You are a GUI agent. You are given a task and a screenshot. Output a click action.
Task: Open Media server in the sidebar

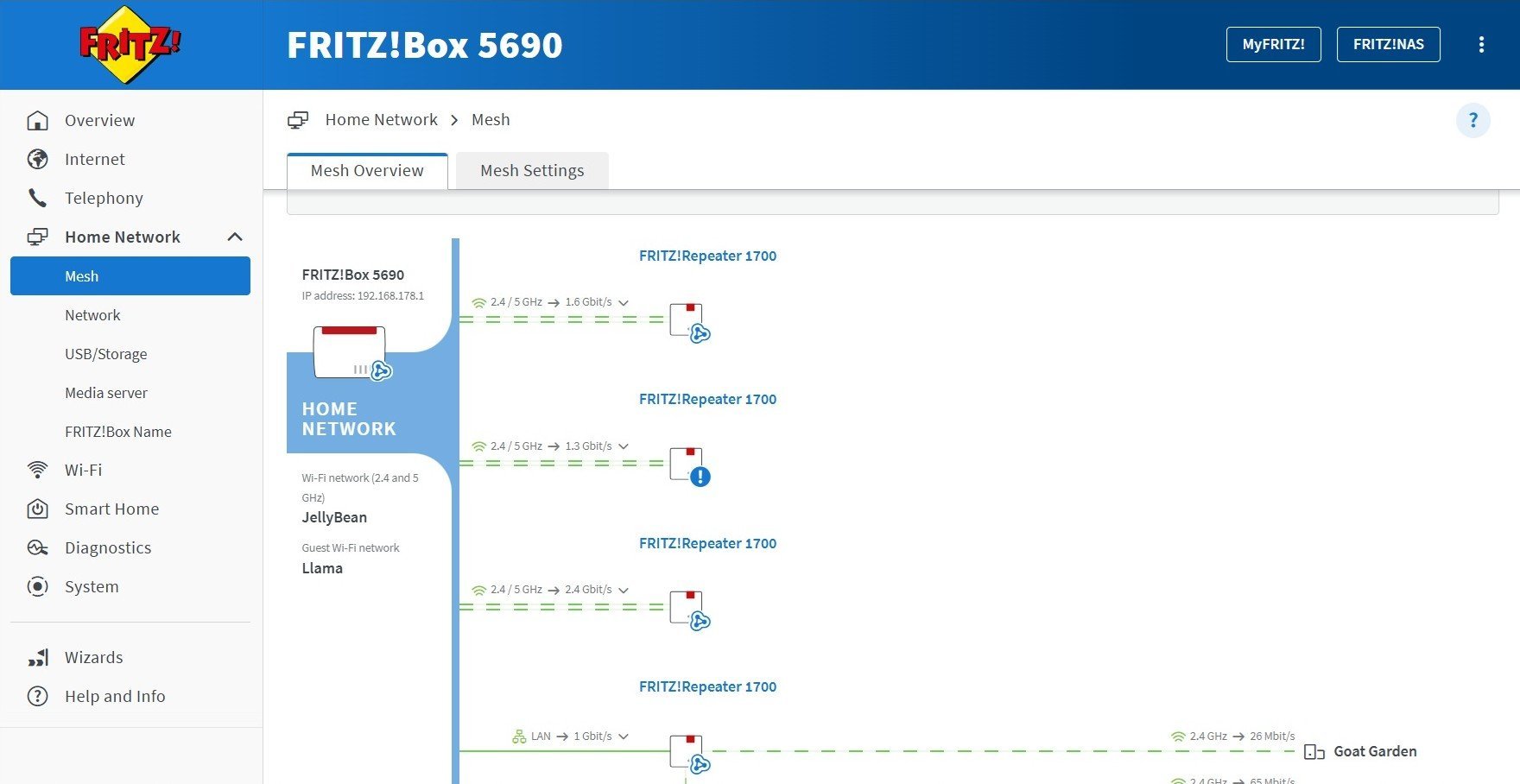(x=106, y=393)
